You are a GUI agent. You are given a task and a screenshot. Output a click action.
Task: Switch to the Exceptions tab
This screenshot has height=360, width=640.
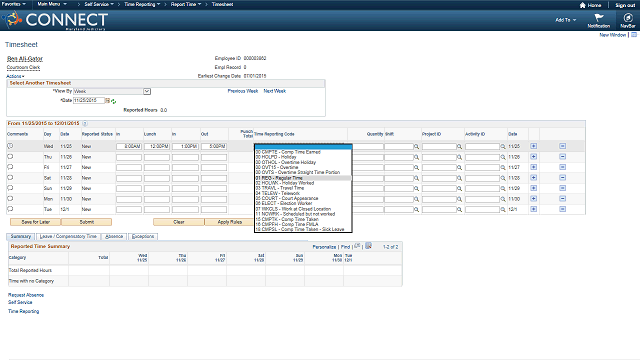143,236
